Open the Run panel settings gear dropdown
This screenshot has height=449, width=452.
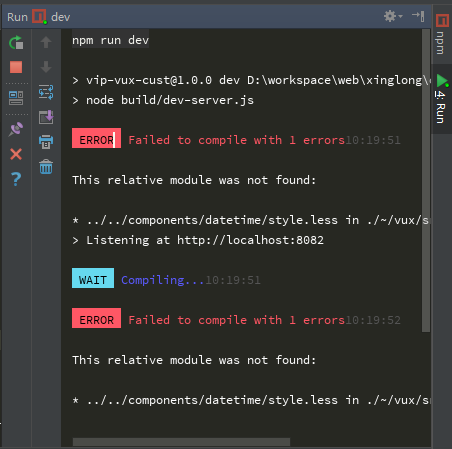tap(393, 16)
